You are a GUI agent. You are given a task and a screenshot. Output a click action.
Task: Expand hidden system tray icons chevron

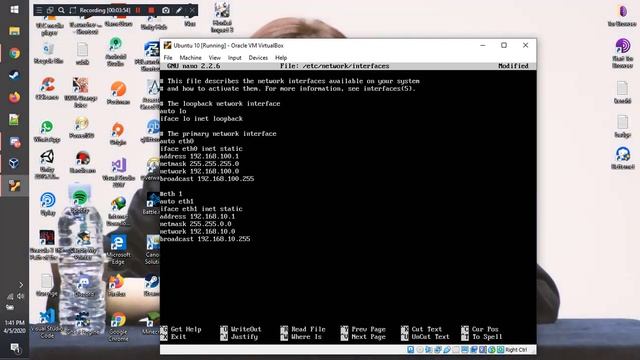pyautogui.click(x=21, y=285)
